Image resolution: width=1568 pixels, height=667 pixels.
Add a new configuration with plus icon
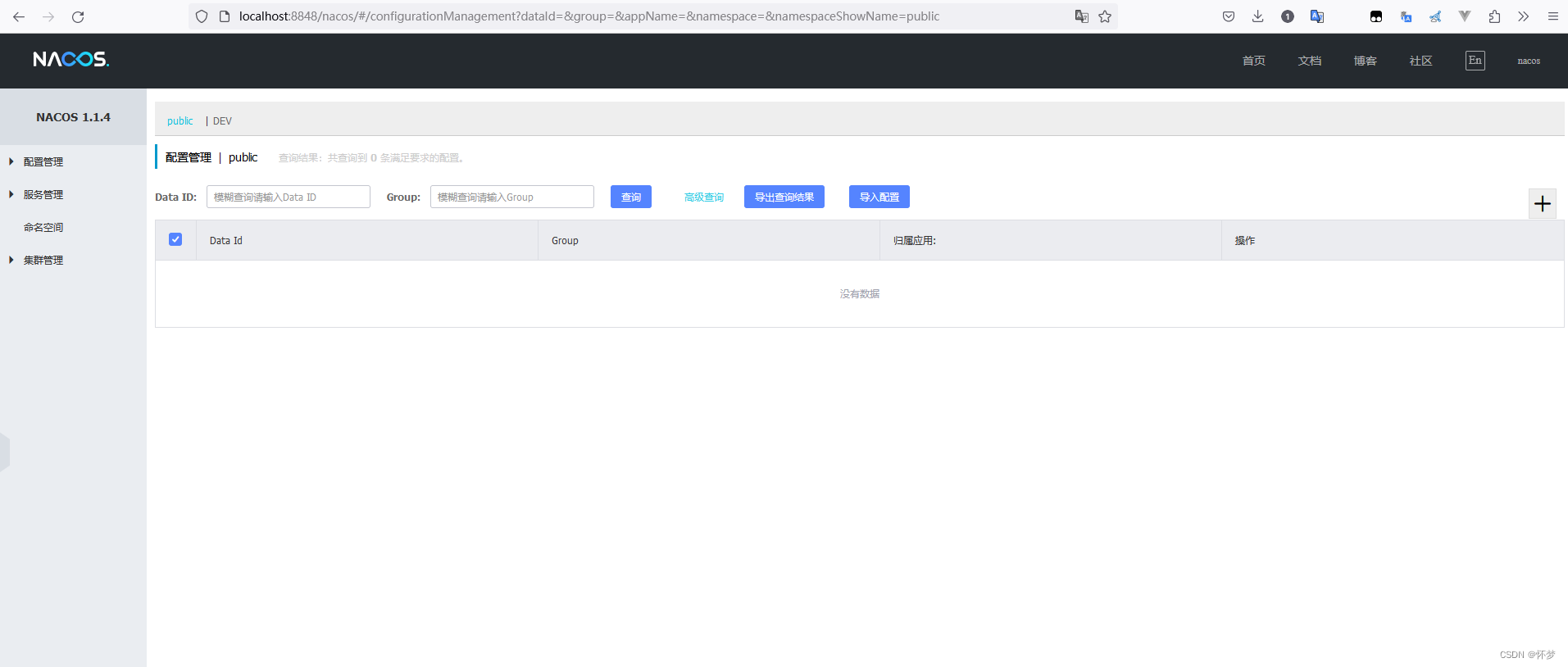pyautogui.click(x=1543, y=203)
